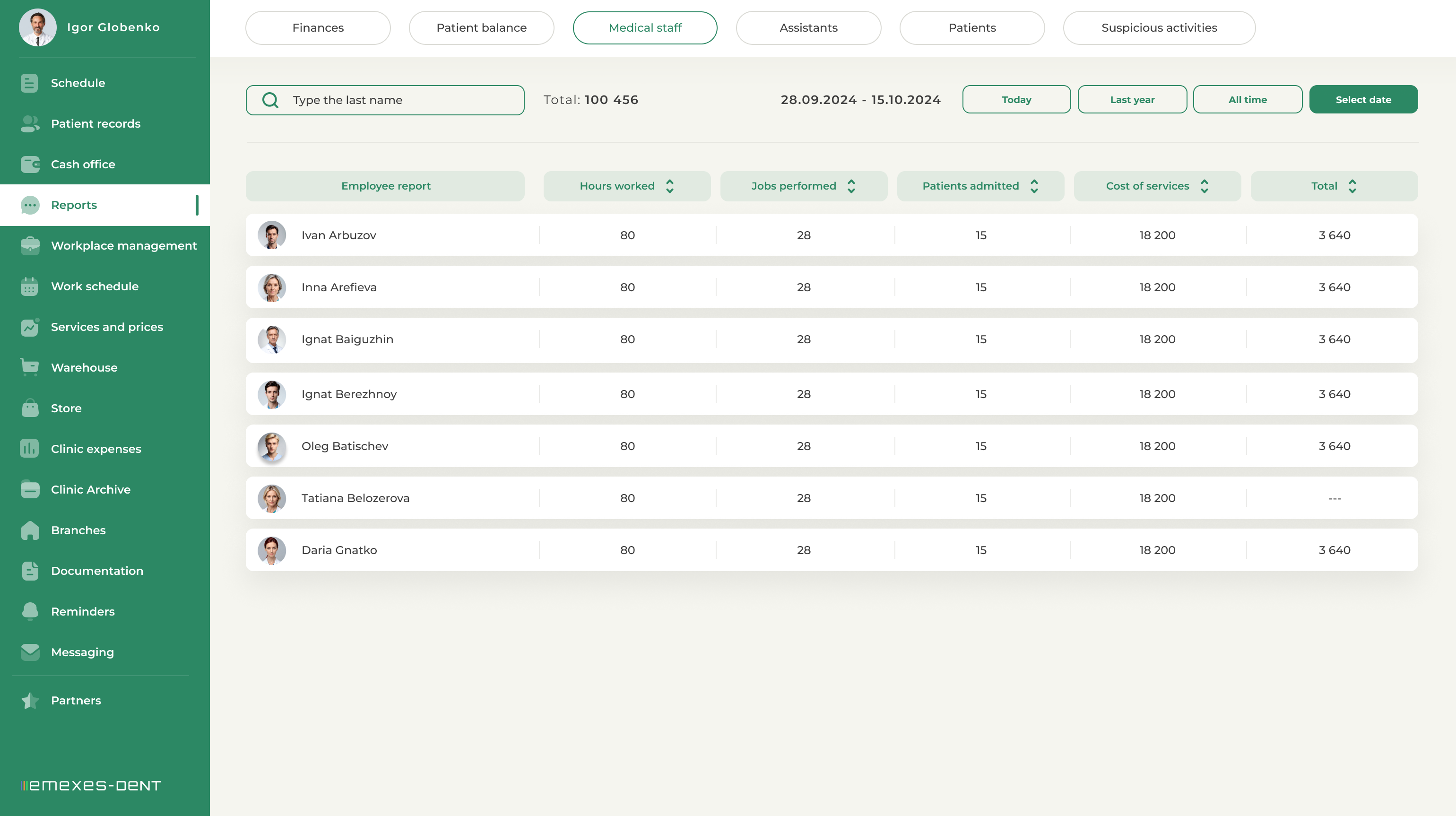Switch to the Patient balance tab

click(x=482, y=28)
